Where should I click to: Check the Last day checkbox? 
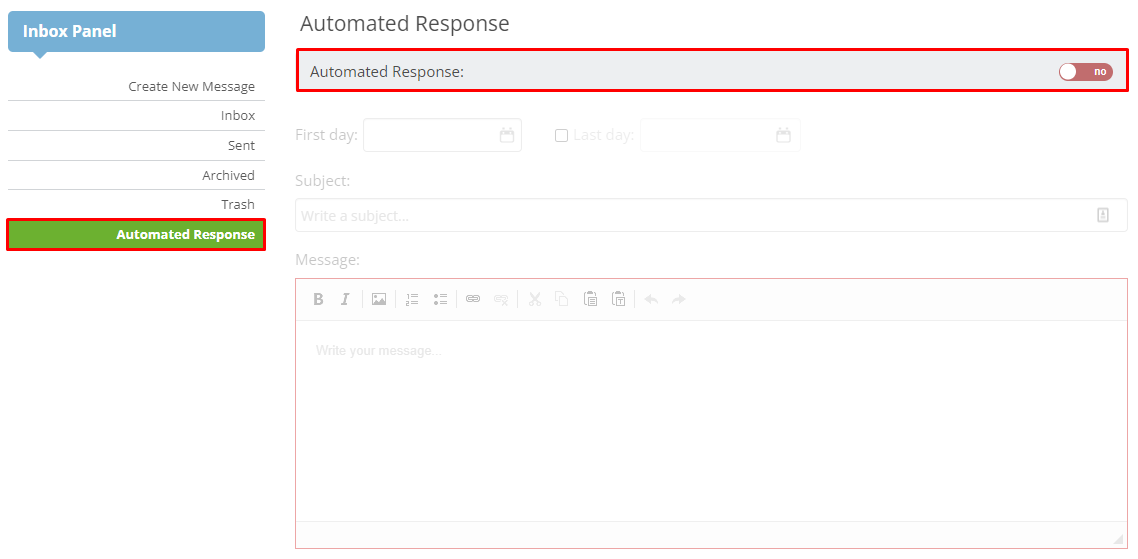(561, 135)
